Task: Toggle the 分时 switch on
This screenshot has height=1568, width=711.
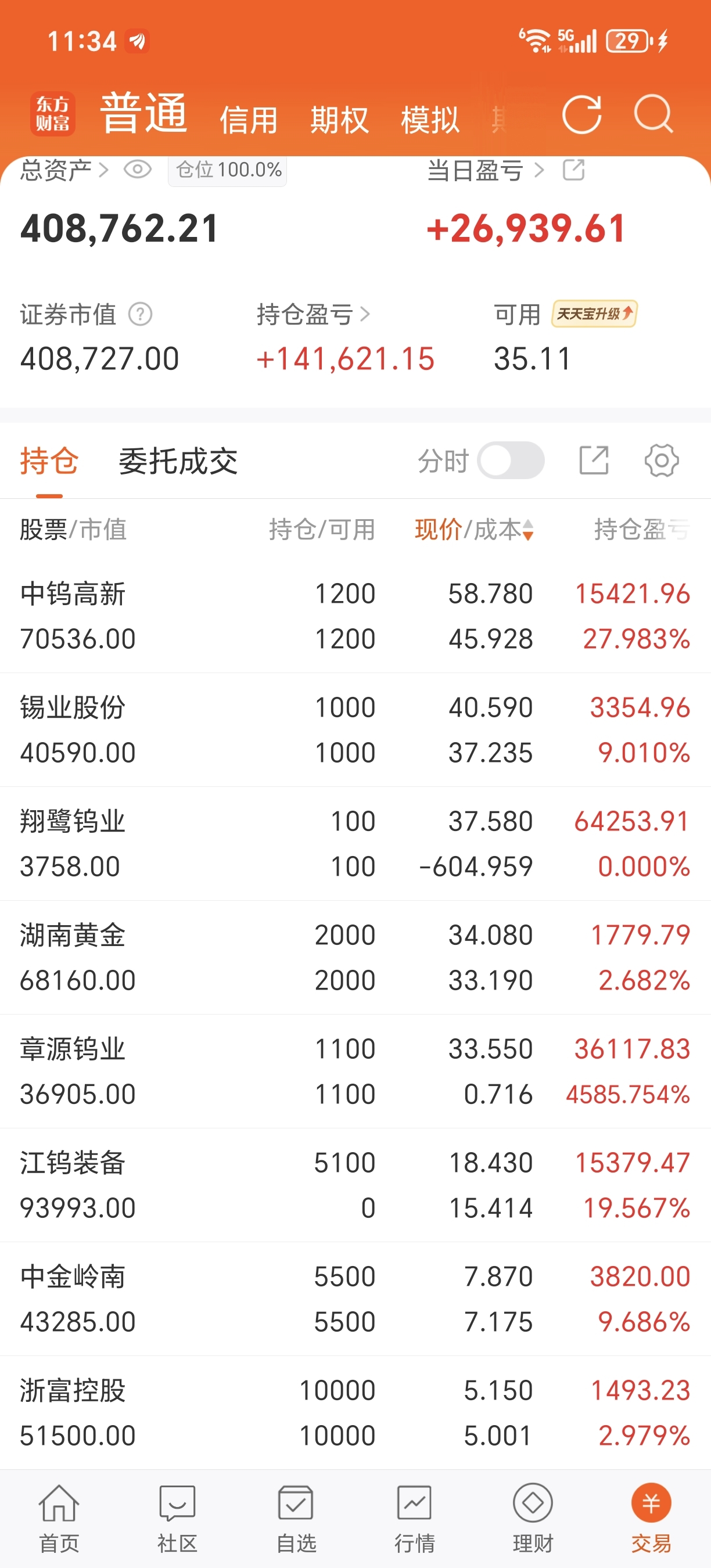Action: point(511,460)
